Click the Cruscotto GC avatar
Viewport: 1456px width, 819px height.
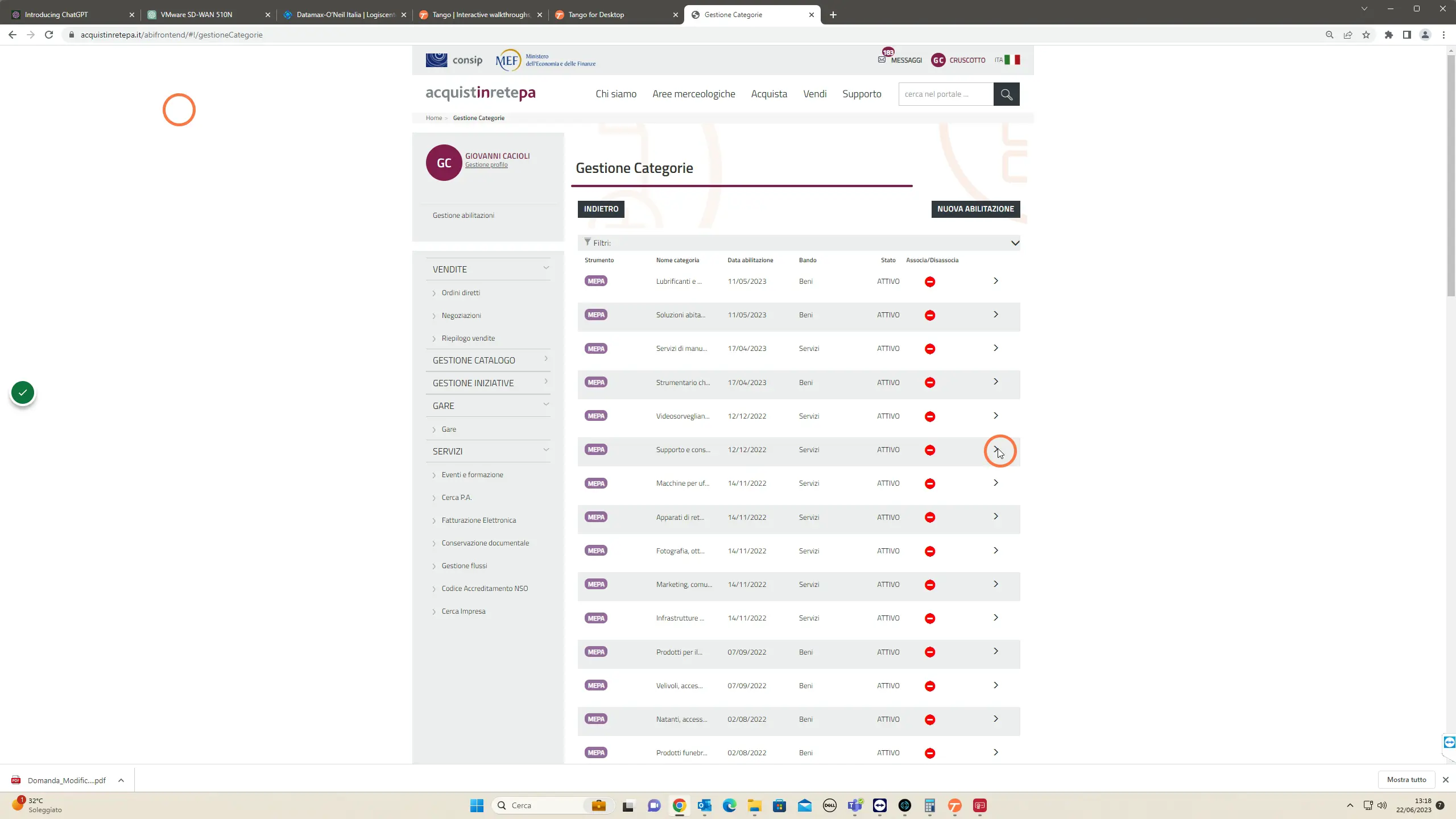click(x=938, y=60)
